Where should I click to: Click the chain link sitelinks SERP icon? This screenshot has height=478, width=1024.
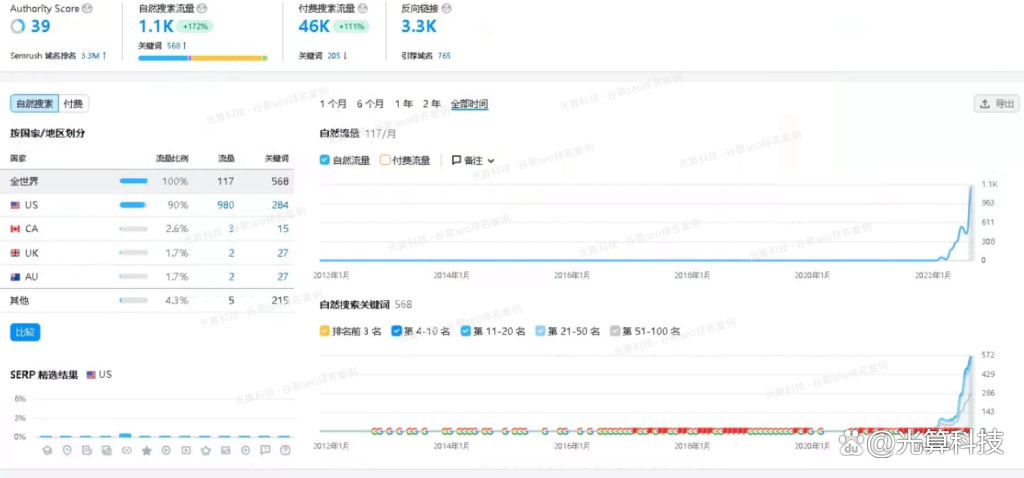click(126, 451)
